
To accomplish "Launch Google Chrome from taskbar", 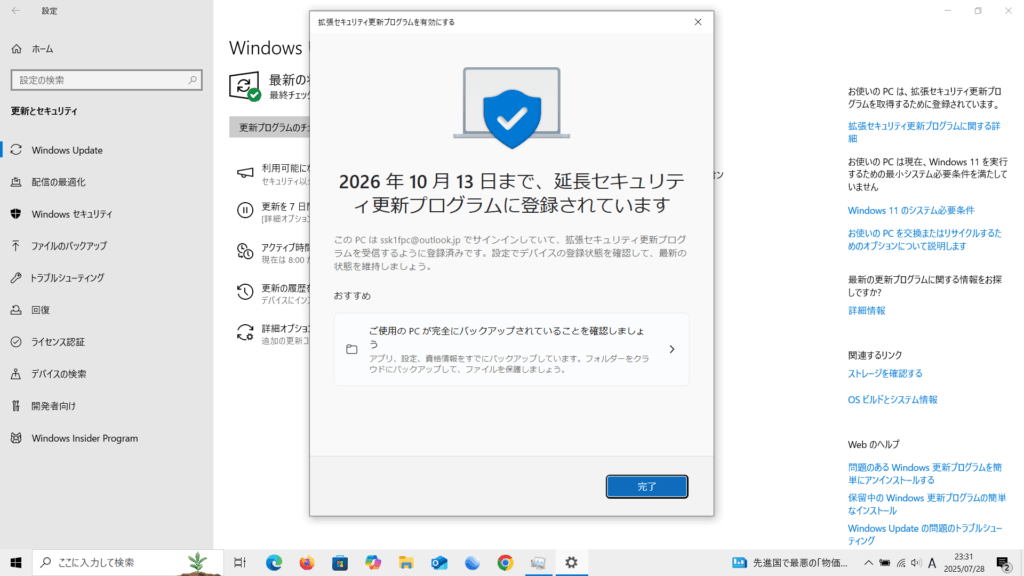I will click(505, 562).
